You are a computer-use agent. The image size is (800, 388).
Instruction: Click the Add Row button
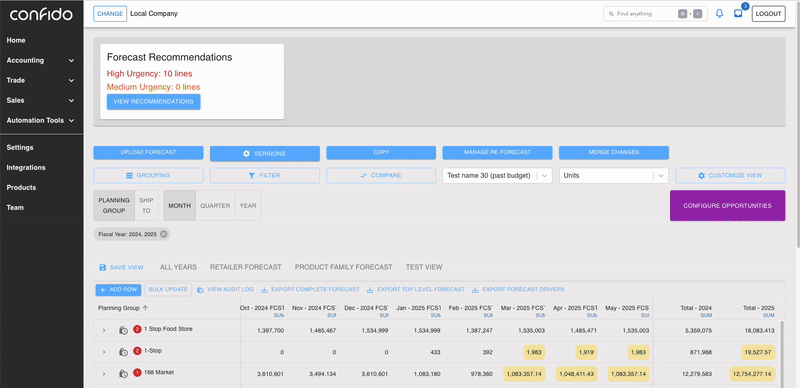point(118,289)
